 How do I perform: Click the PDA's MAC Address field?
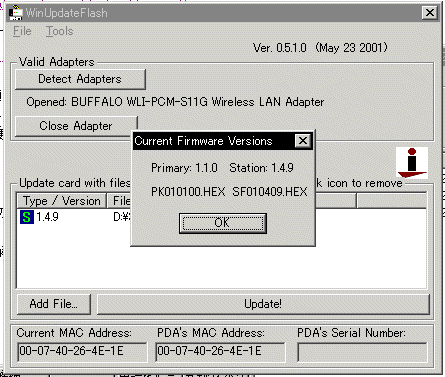click(220, 352)
